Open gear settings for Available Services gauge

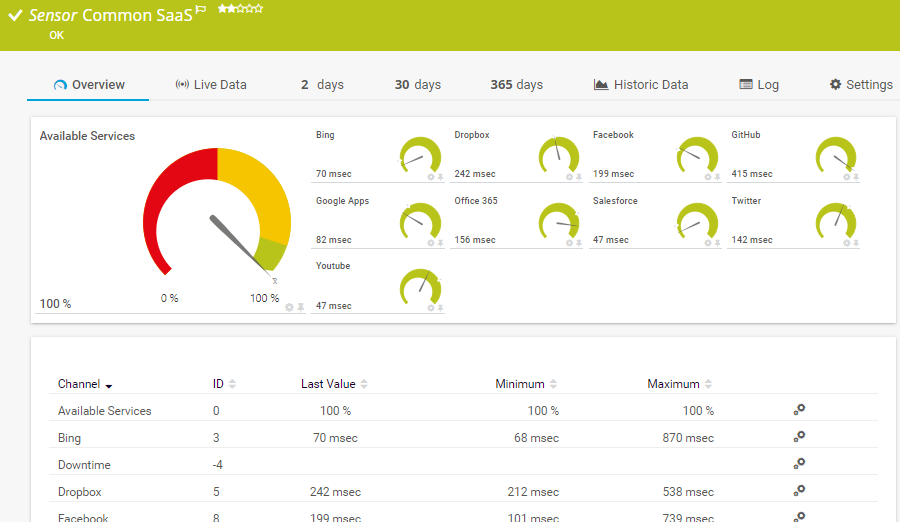[289, 307]
